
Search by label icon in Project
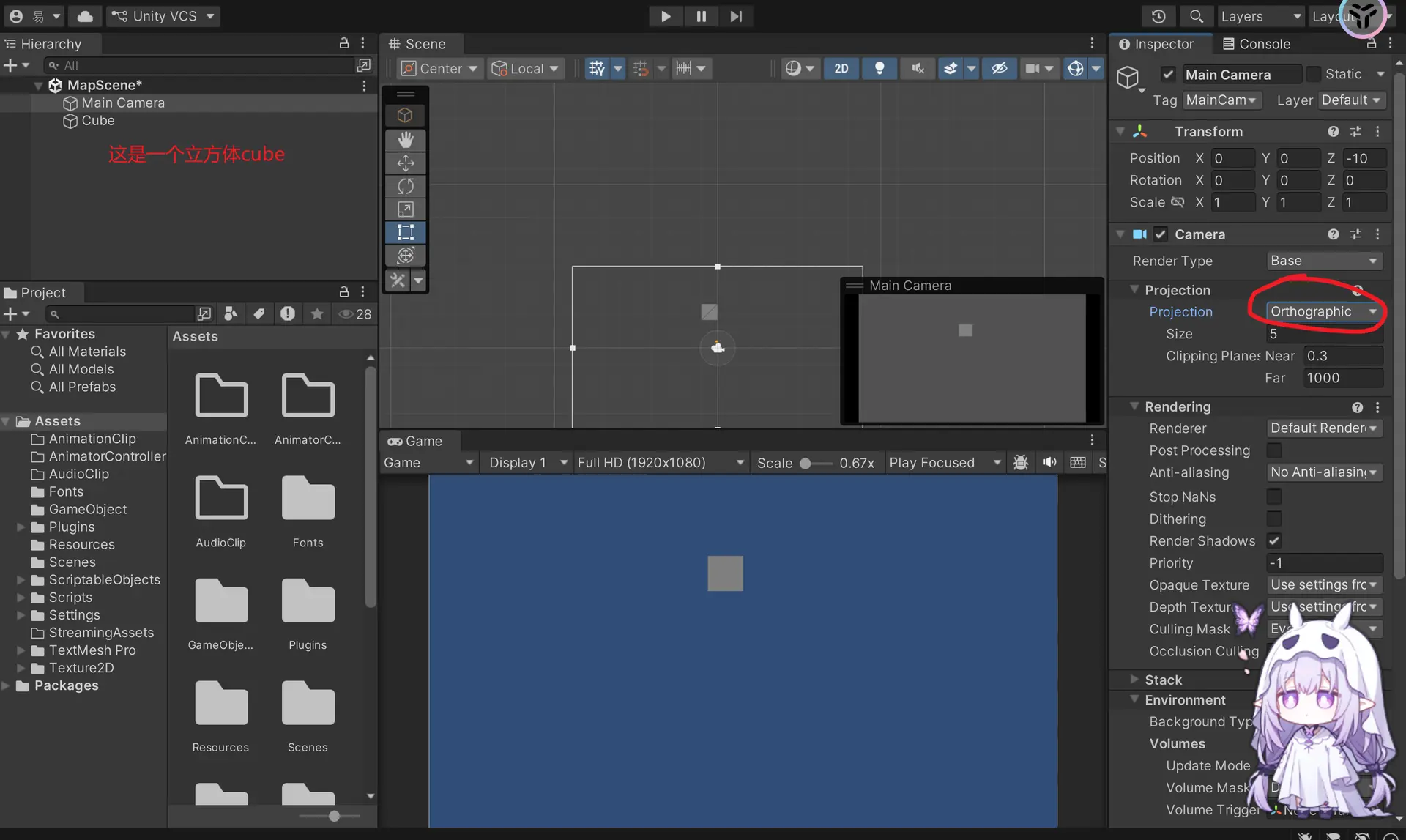(258, 313)
